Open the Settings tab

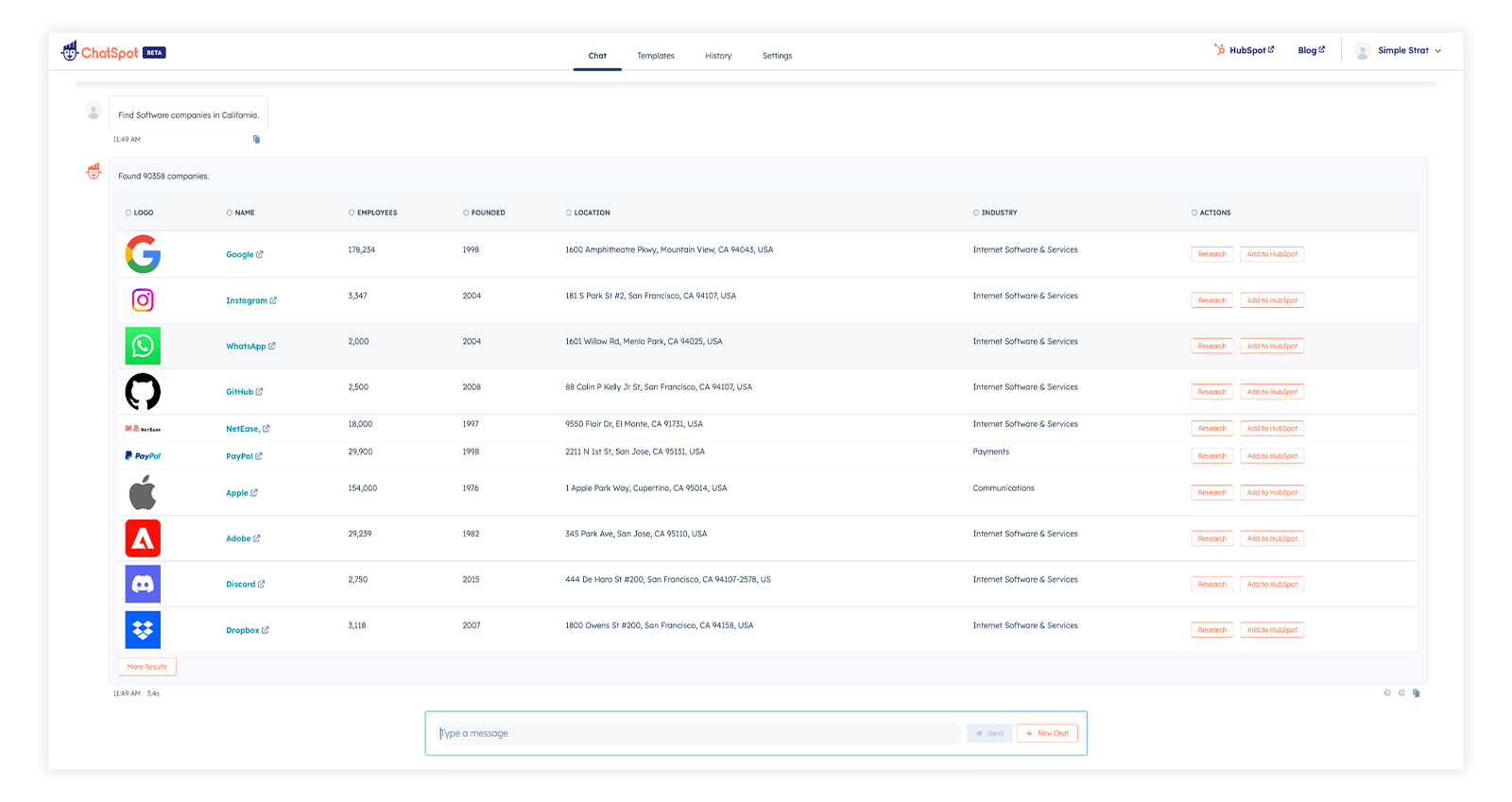click(777, 56)
